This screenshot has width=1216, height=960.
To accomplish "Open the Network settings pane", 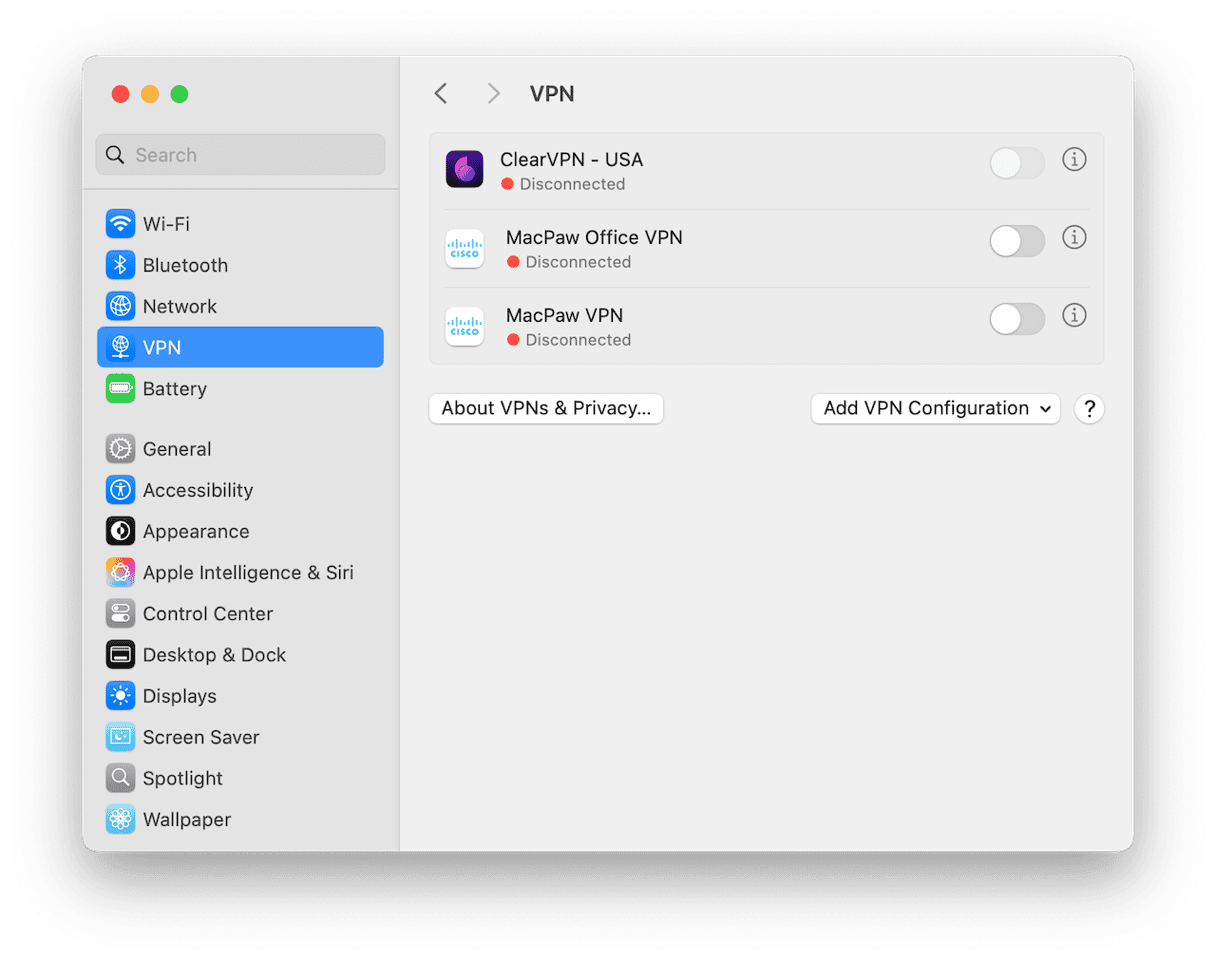I will pos(179,306).
